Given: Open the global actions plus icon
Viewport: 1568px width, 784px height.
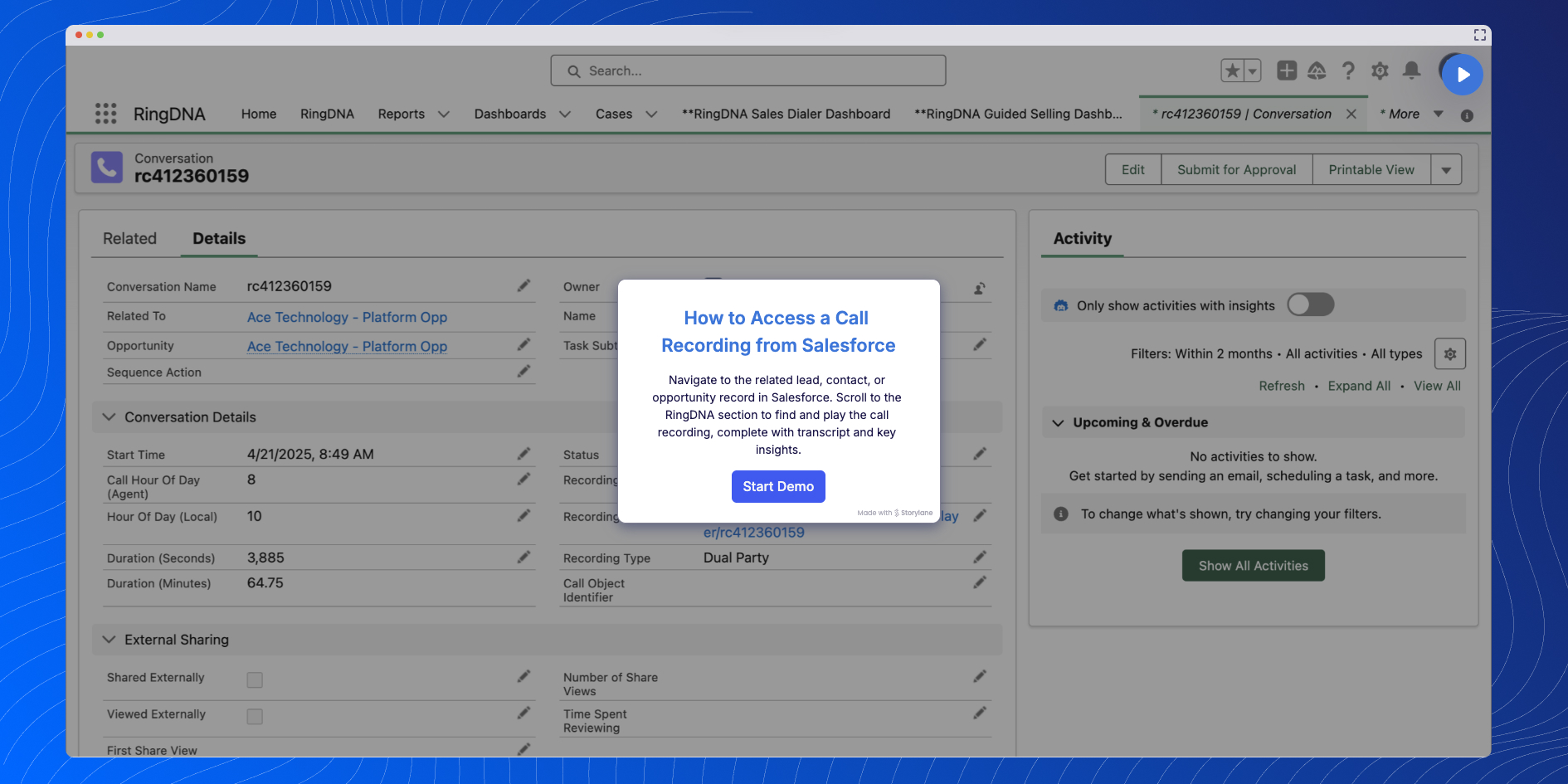Looking at the screenshot, I should [1286, 71].
